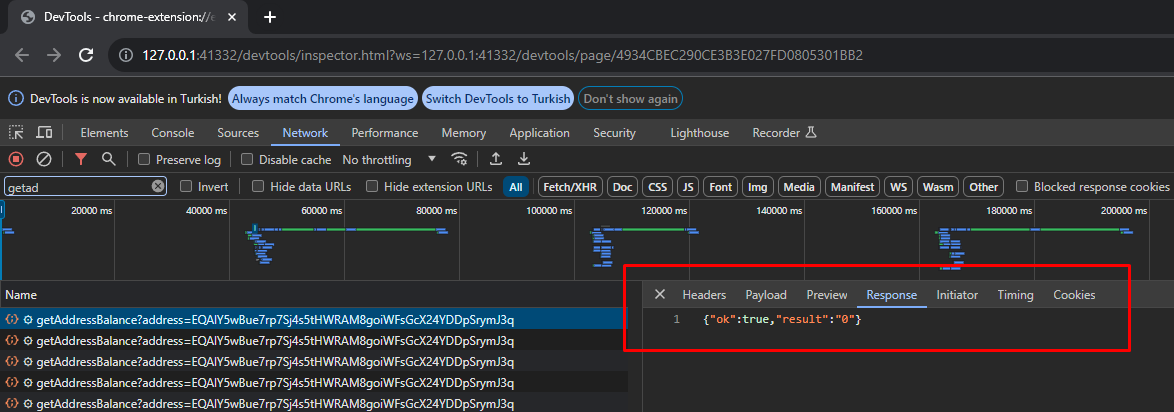Open the Headers tab in request details
This screenshot has height=412, width=1174.
coord(704,295)
